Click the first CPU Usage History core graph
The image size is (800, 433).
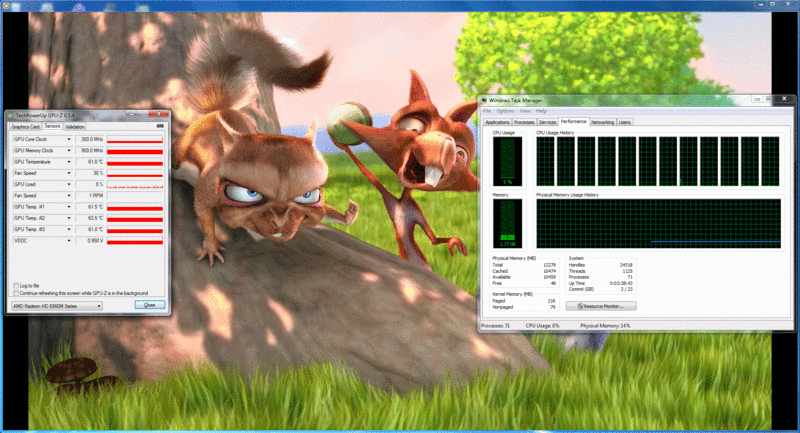[545, 161]
